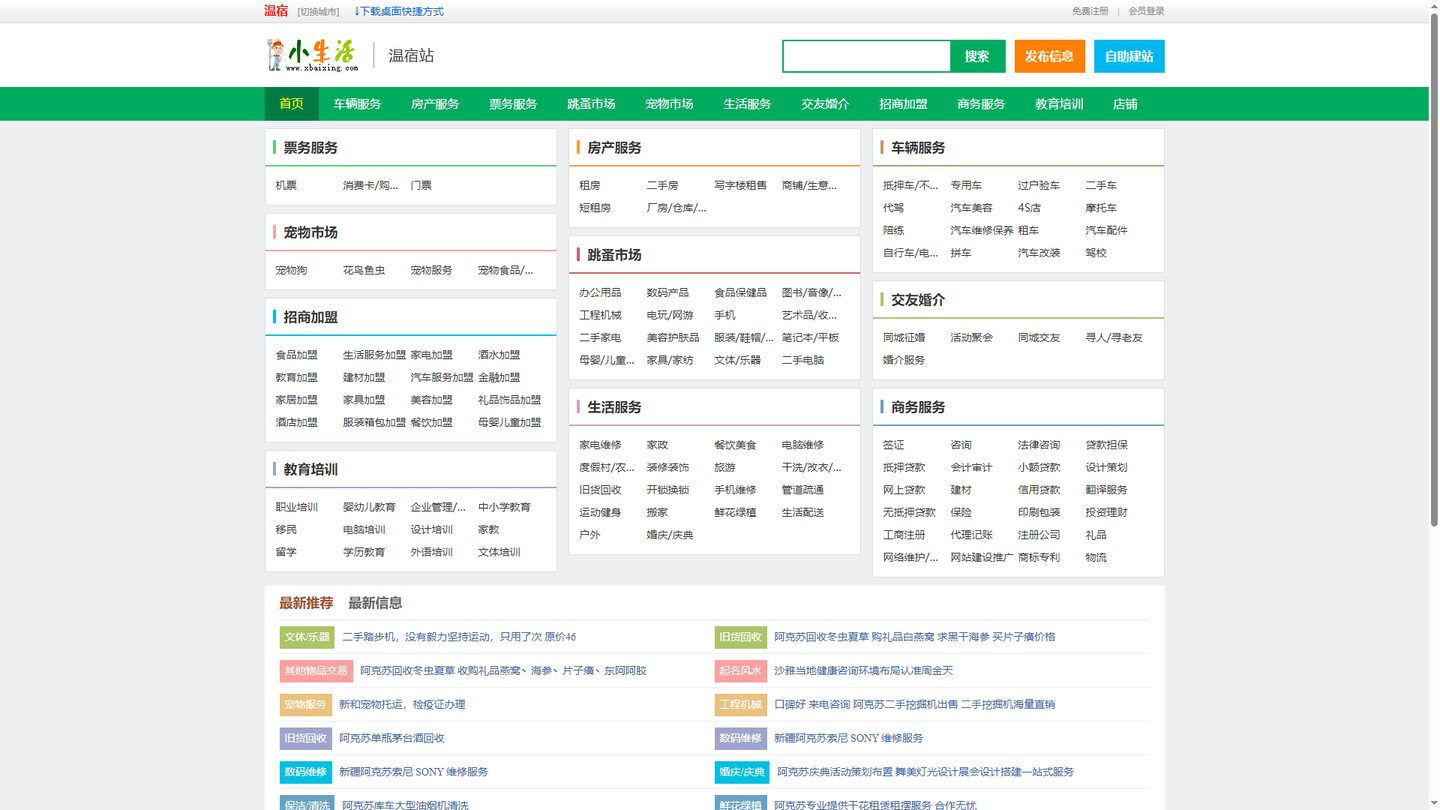
Task: Open 教育培训 in the navigation bar
Action: pos(1059,104)
